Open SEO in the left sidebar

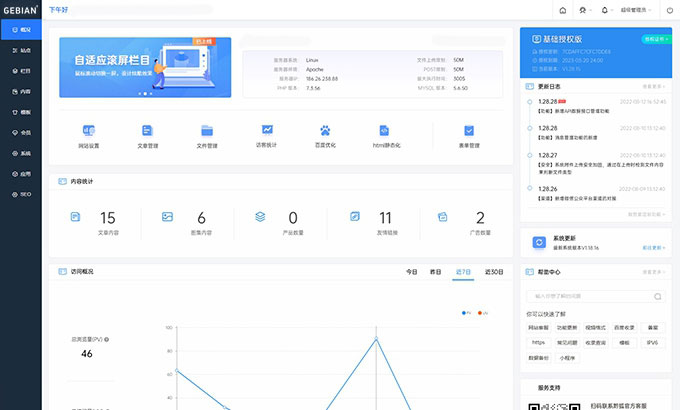click(21, 196)
